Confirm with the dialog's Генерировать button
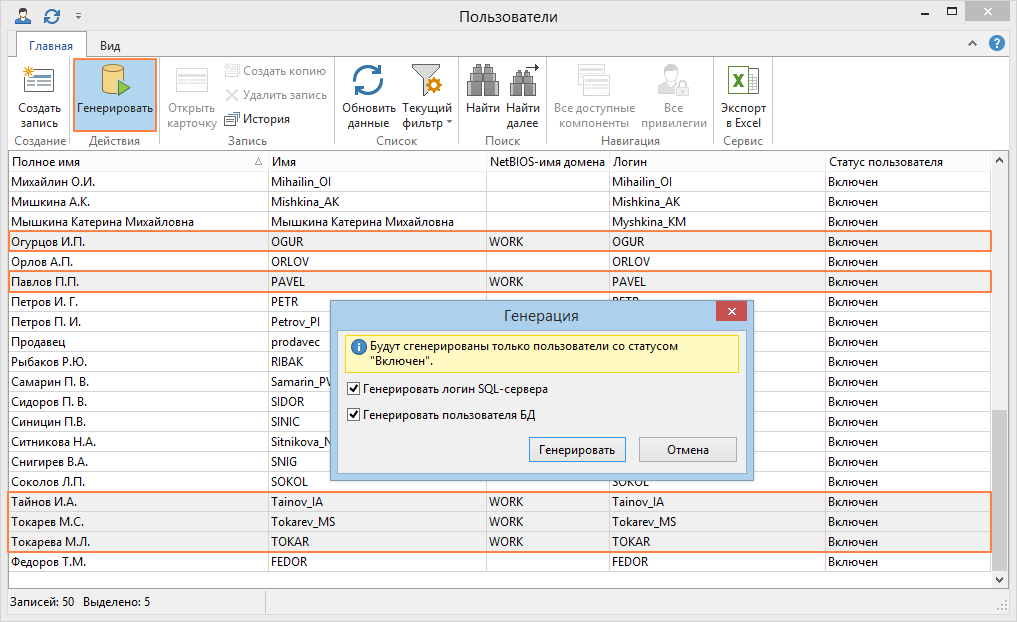 [577, 450]
